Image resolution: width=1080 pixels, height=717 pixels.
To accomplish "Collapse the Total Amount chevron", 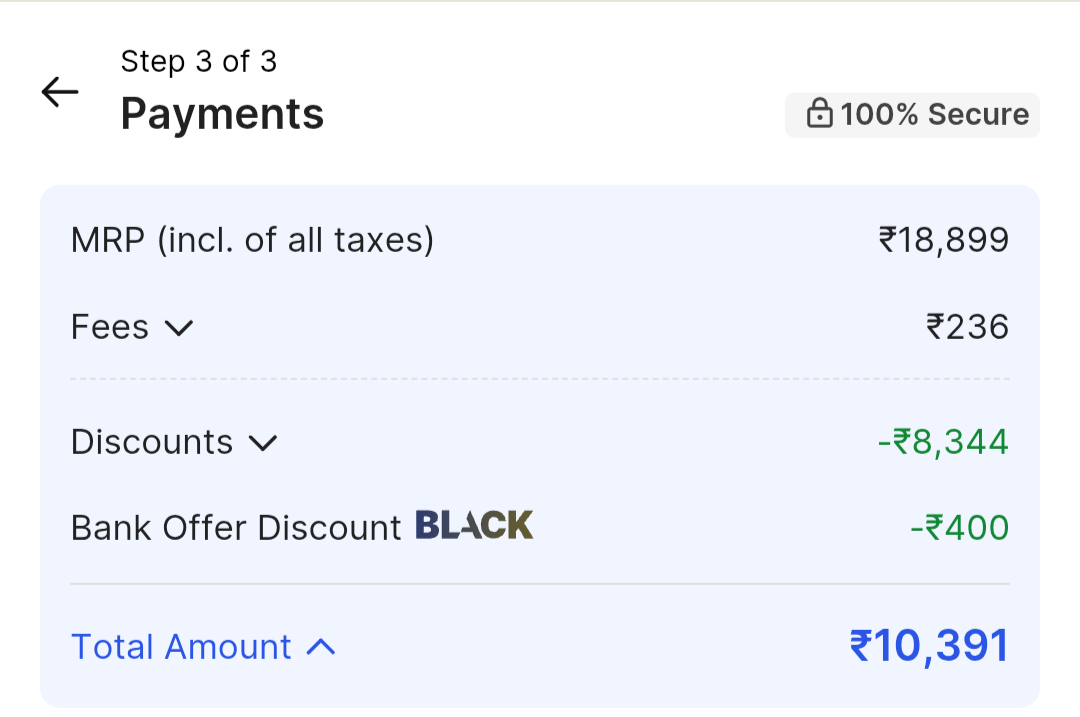I will coord(320,647).
